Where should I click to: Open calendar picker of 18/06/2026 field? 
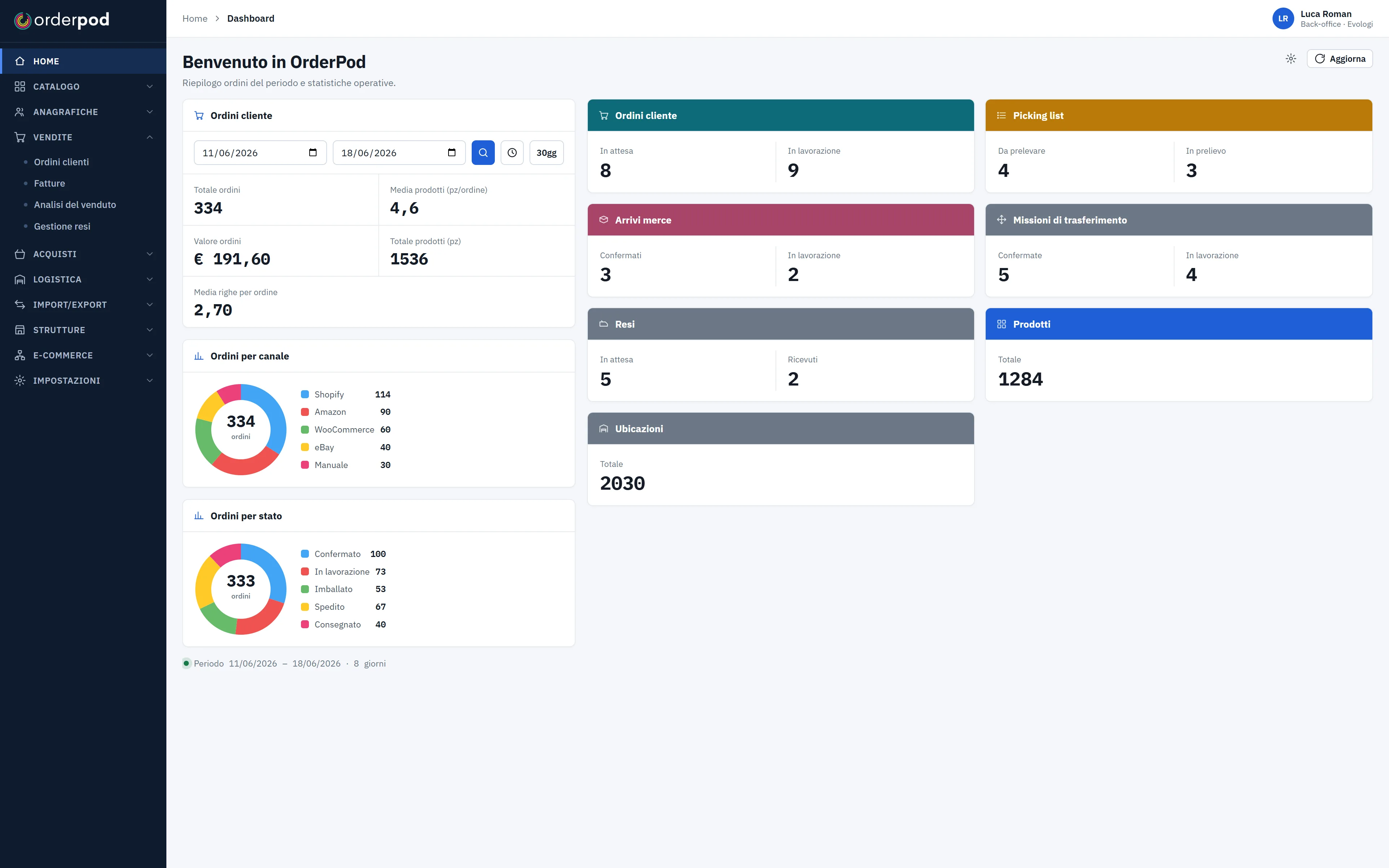[452, 153]
